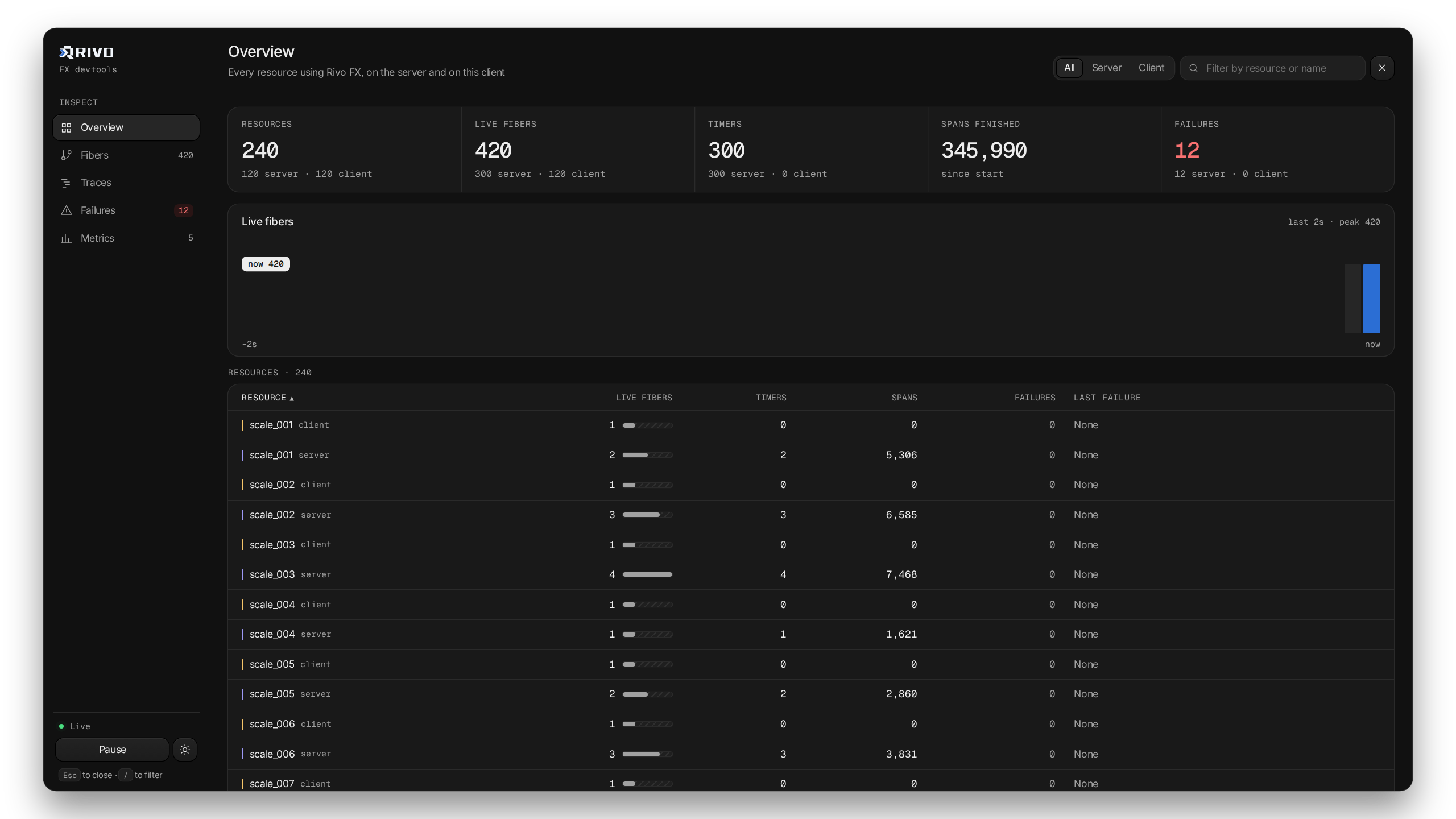Sort by TIMERS column header
This screenshot has height=819, width=1456.
(x=771, y=398)
